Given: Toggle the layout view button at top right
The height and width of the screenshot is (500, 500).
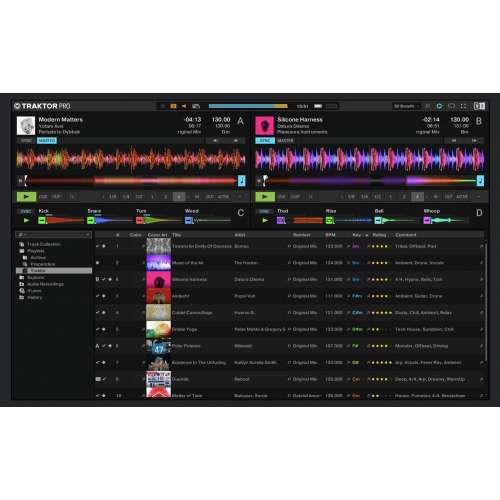Looking at the screenshot, I should [x=480, y=106].
